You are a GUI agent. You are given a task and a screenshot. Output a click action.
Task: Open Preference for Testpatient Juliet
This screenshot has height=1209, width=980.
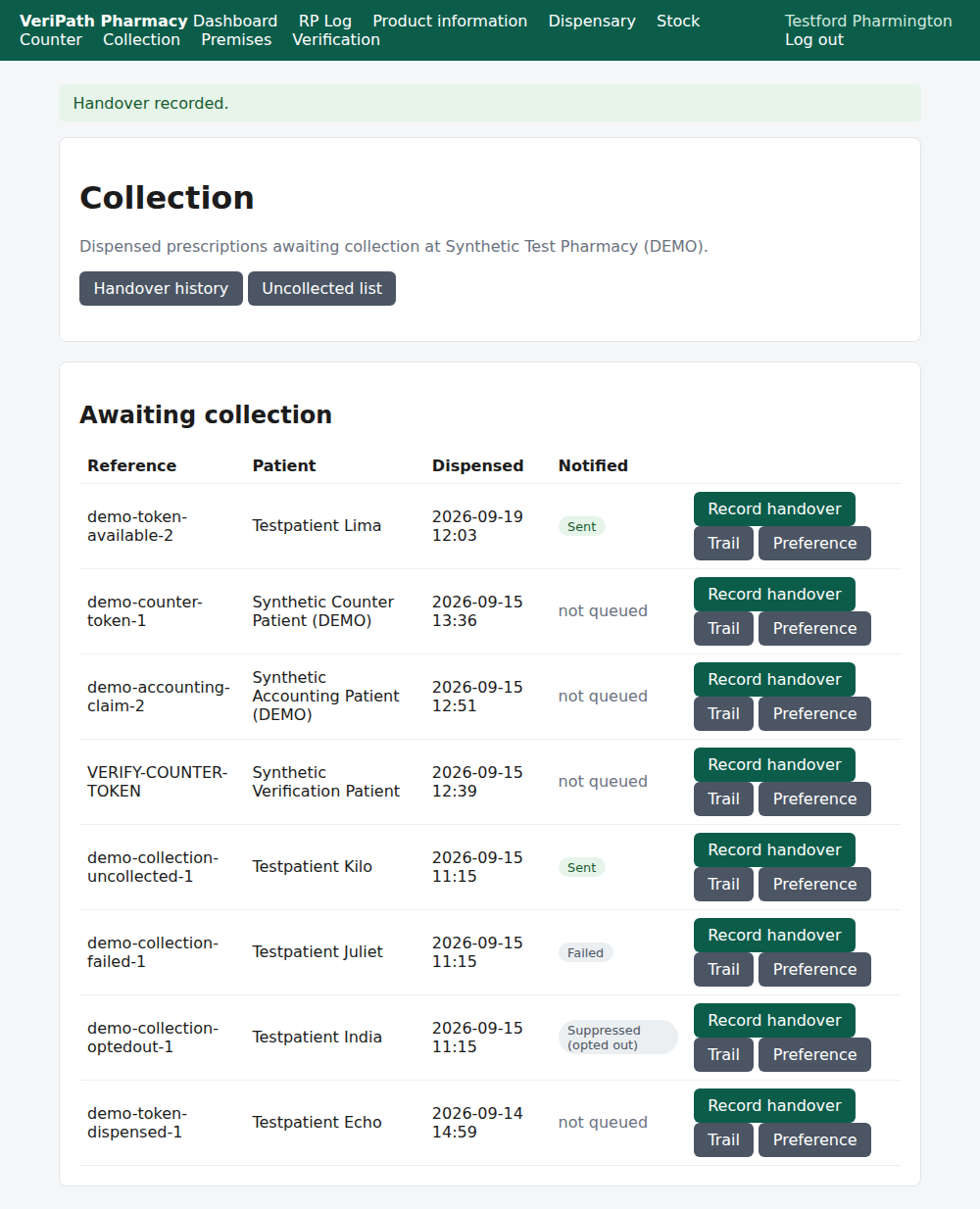tap(814, 969)
